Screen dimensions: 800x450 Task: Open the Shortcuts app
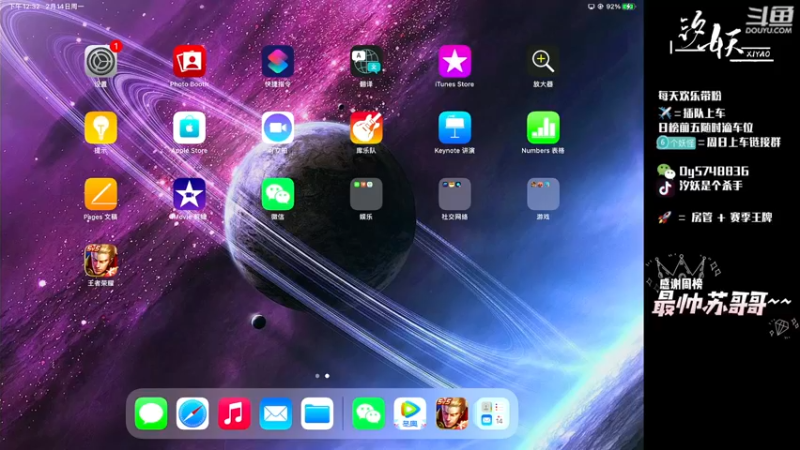coord(278,61)
